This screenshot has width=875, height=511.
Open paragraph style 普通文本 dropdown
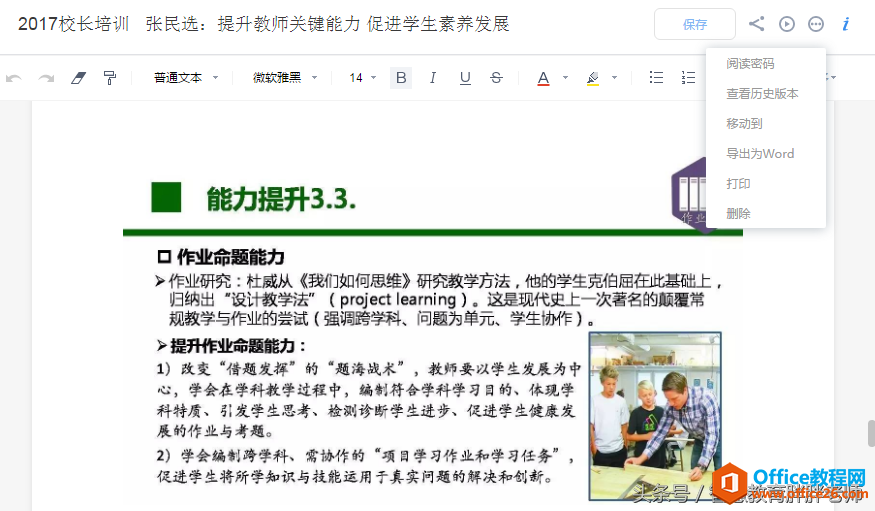[x=186, y=78]
